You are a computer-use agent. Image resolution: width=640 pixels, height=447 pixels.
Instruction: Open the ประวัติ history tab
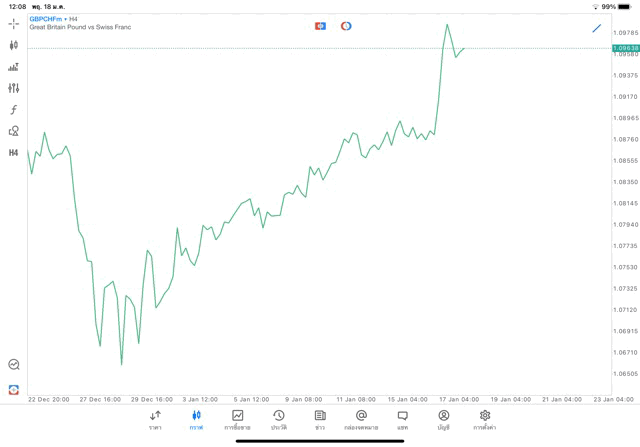coord(279,420)
